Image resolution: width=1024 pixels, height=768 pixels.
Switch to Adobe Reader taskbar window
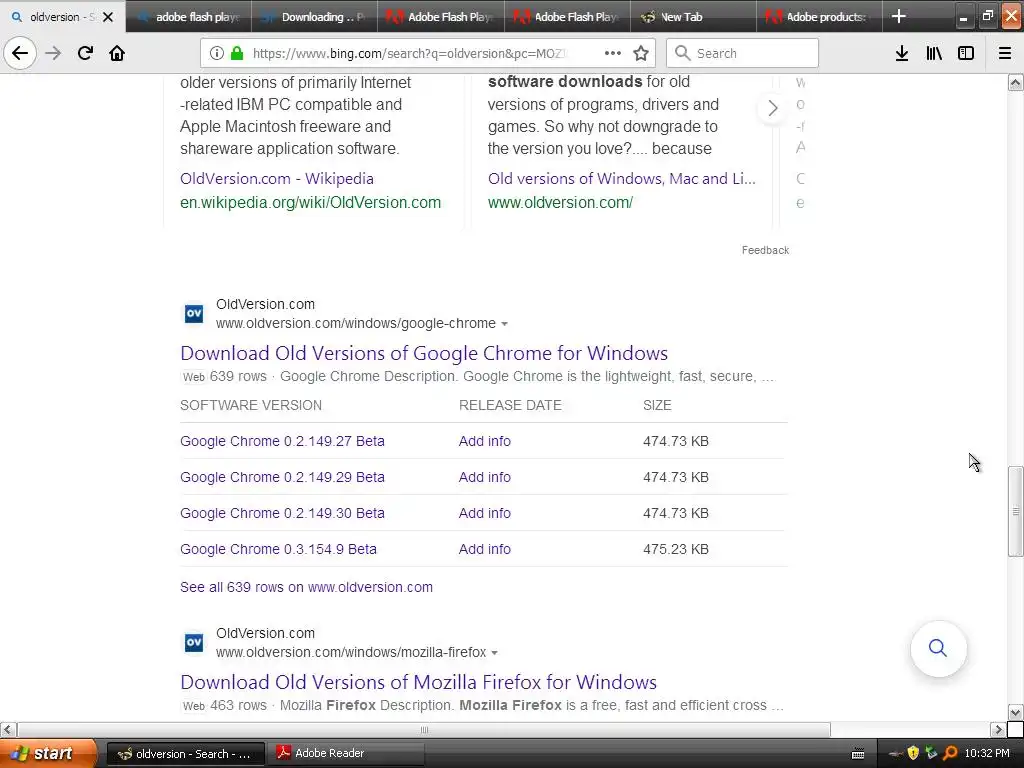(346, 753)
